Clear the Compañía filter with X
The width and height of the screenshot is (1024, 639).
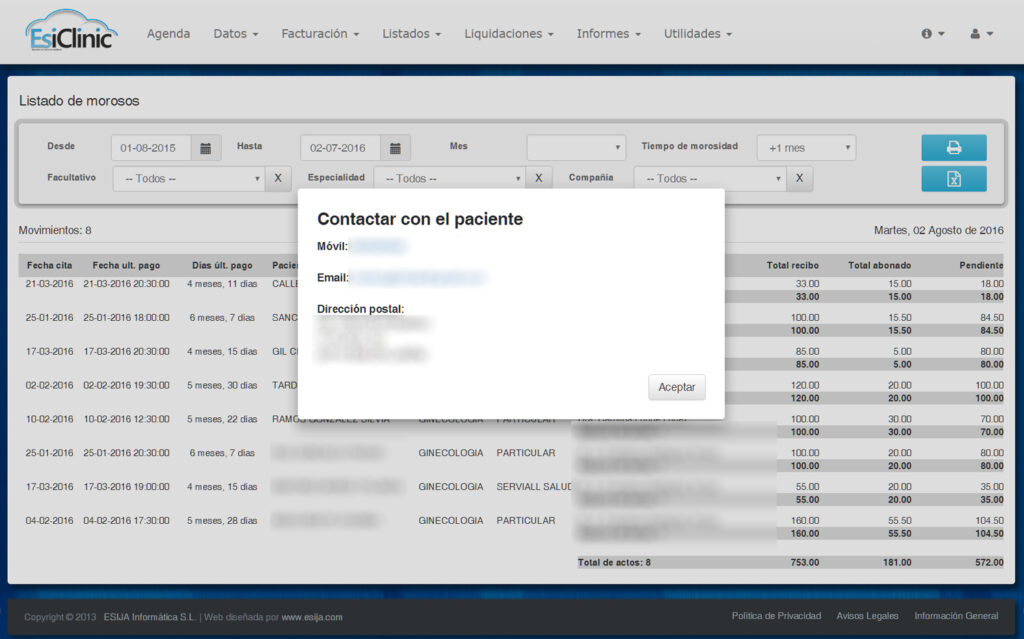tap(799, 178)
